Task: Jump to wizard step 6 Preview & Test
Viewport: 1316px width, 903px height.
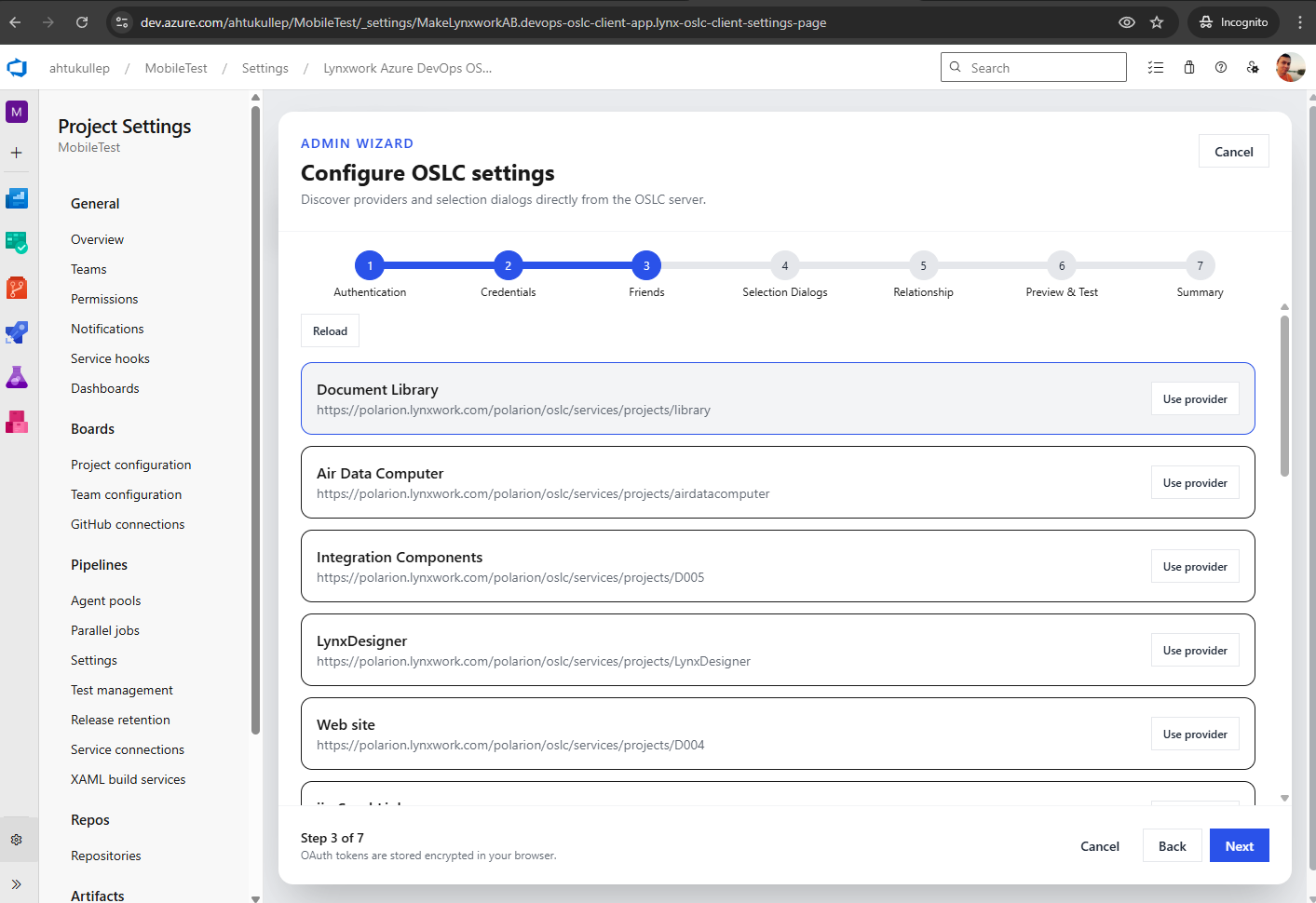Action: (x=1062, y=266)
